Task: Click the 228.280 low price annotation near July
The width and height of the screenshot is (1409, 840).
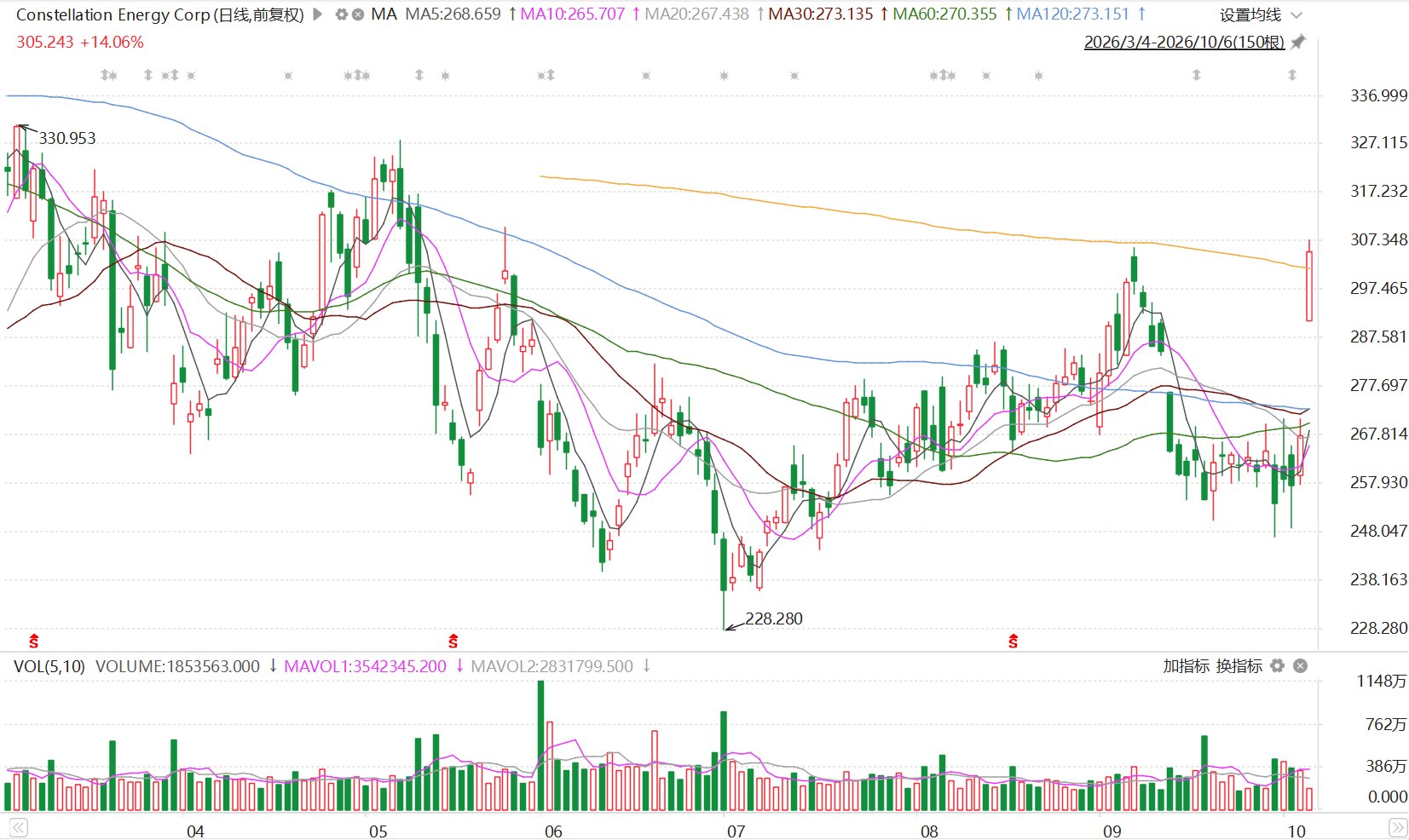Action: tap(774, 618)
